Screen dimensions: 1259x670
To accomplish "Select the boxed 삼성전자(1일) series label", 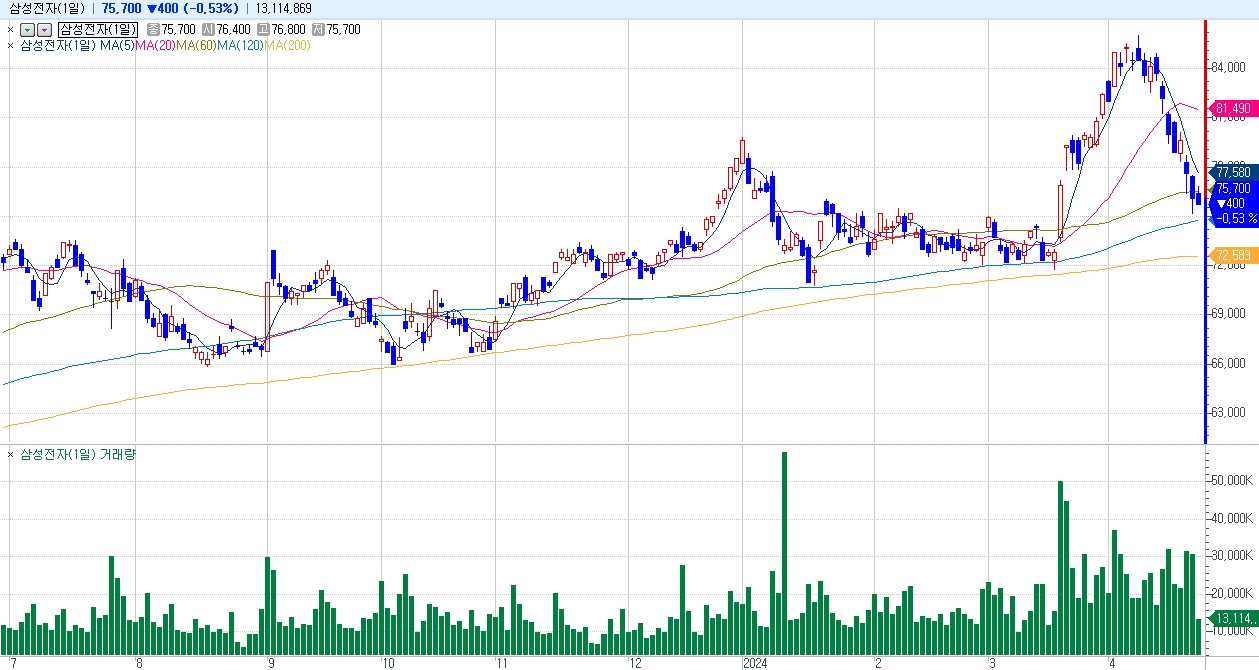I will 97,29.
